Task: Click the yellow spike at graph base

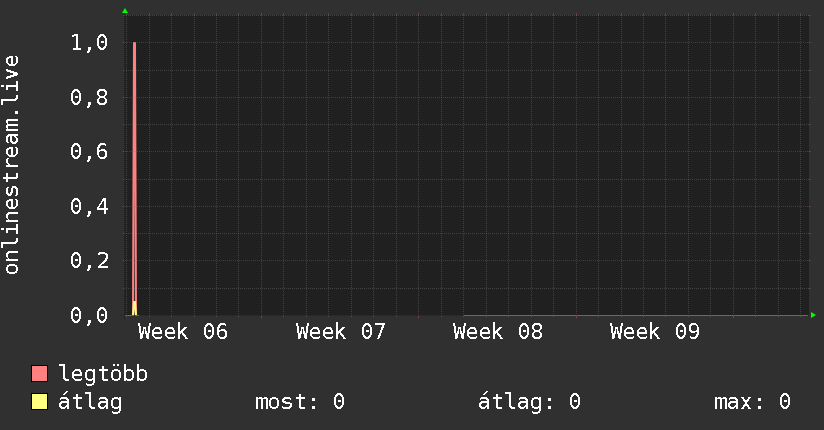Action: click(134, 307)
